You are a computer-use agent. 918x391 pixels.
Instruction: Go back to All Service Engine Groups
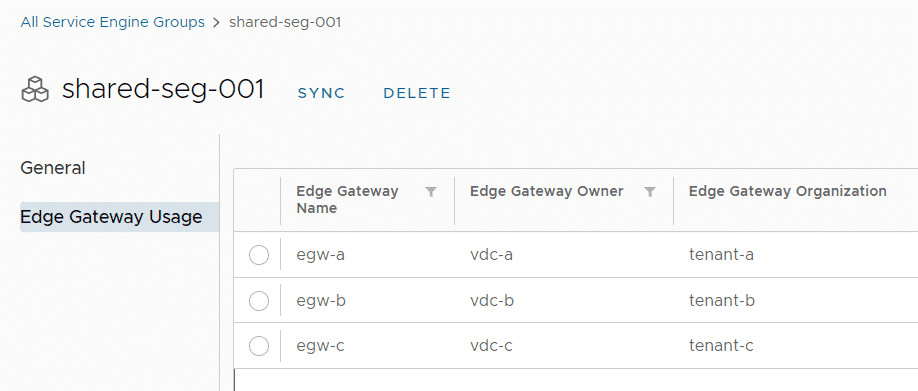pos(112,22)
